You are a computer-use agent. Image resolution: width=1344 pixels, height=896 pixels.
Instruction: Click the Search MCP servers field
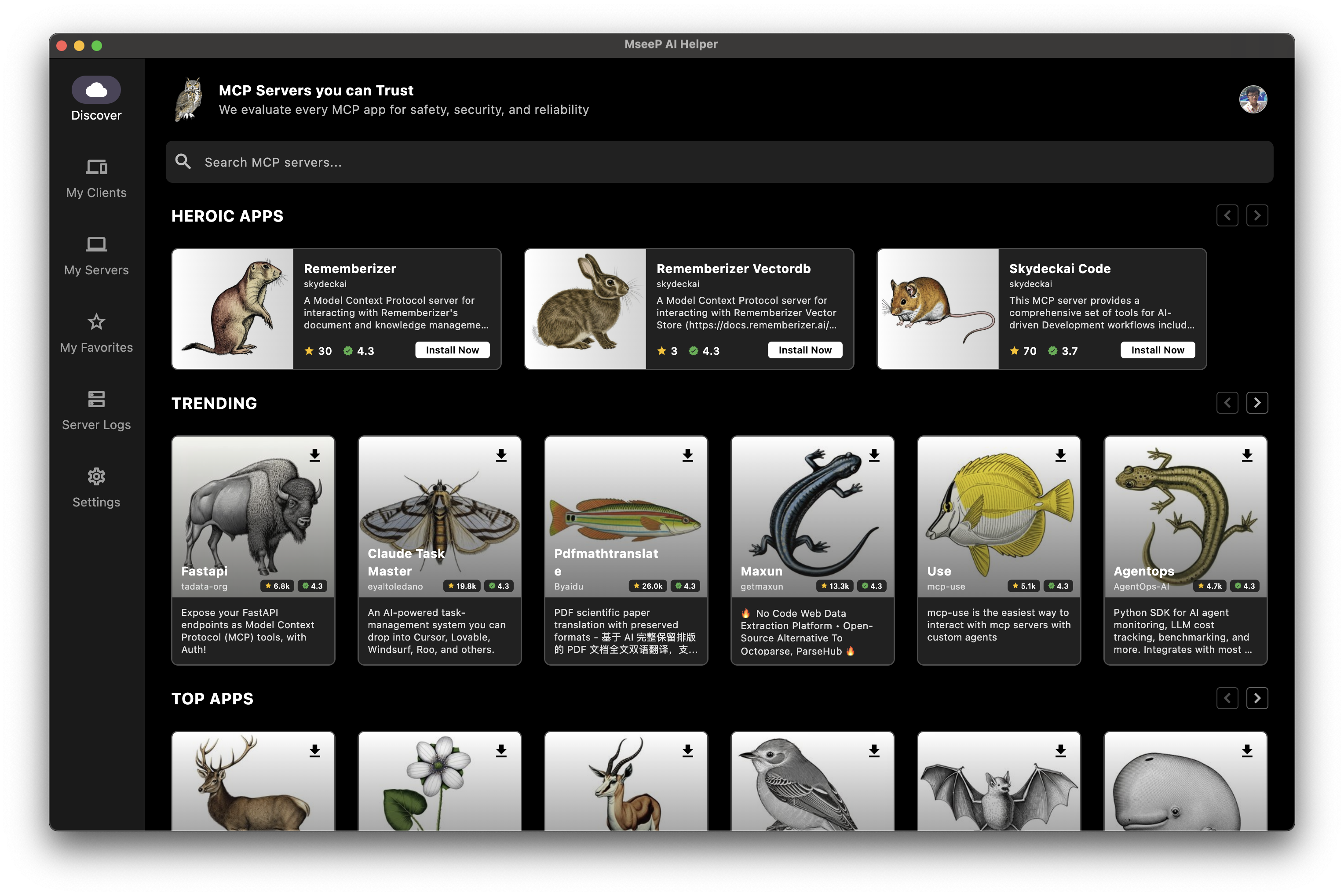(x=719, y=162)
